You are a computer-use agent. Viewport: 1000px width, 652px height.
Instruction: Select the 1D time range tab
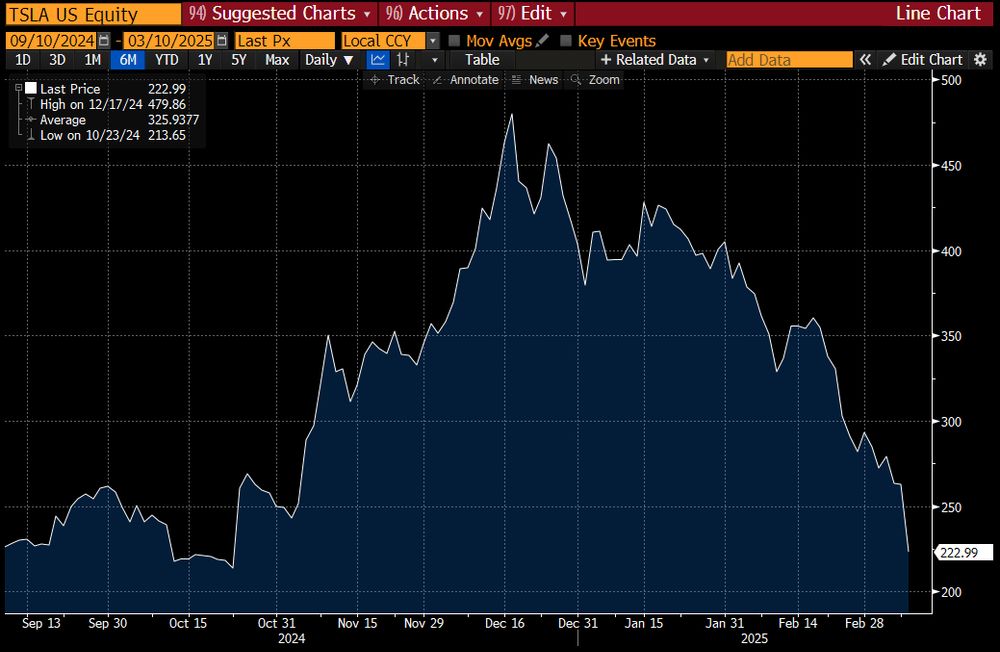22,60
